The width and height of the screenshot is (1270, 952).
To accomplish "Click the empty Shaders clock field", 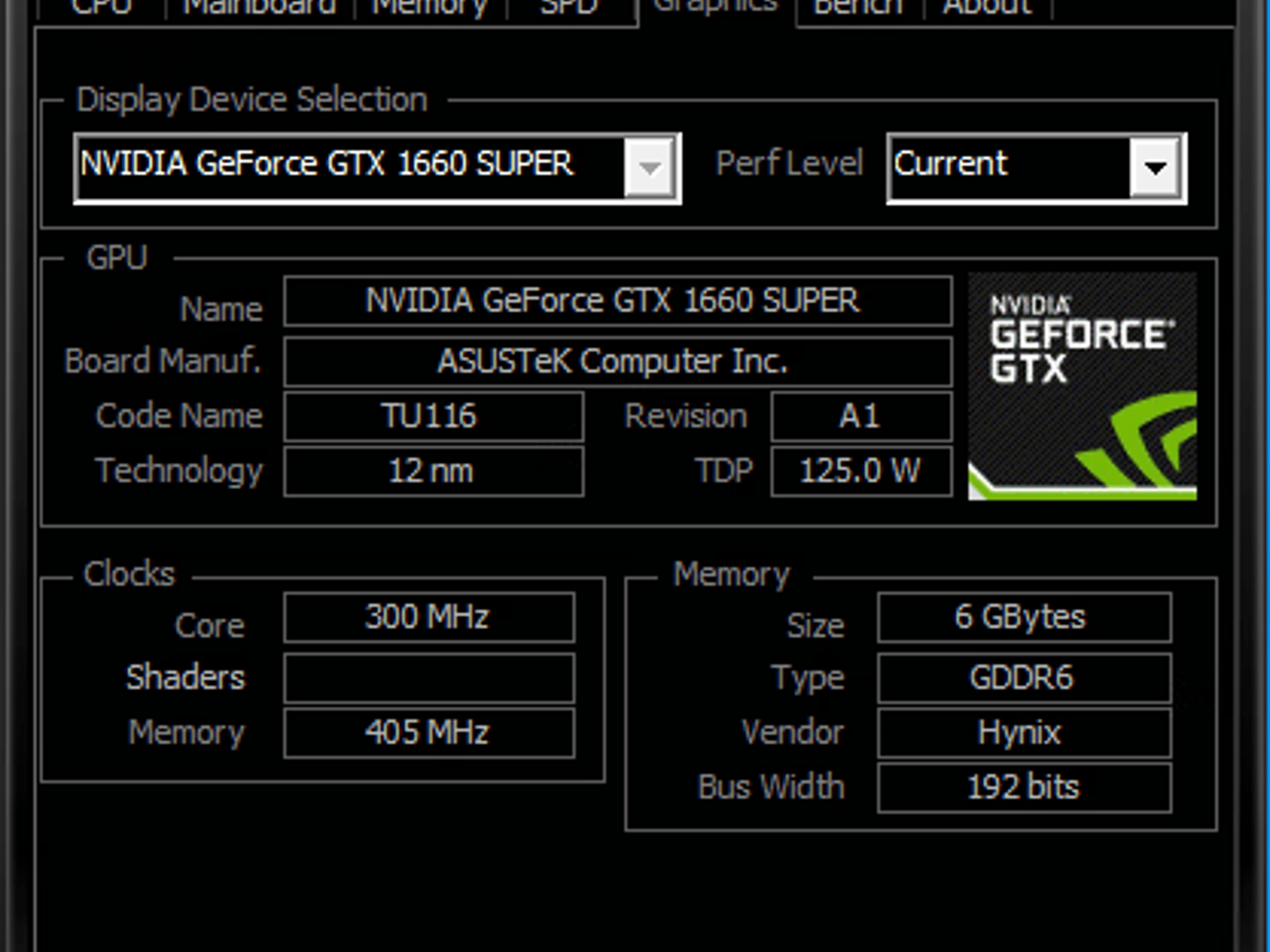I will (429, 677).
